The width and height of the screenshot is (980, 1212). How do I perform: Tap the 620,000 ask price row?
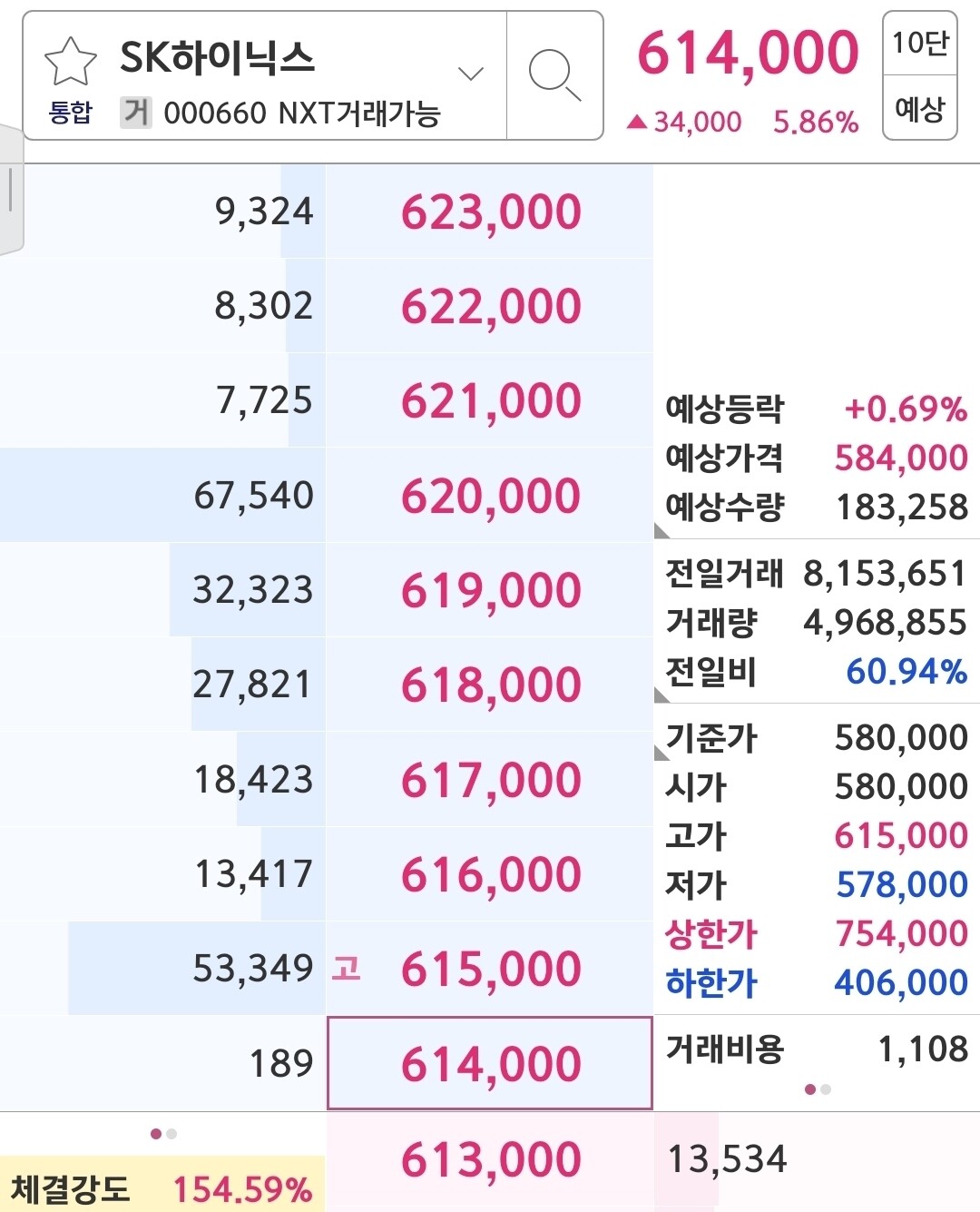point(490,496)
